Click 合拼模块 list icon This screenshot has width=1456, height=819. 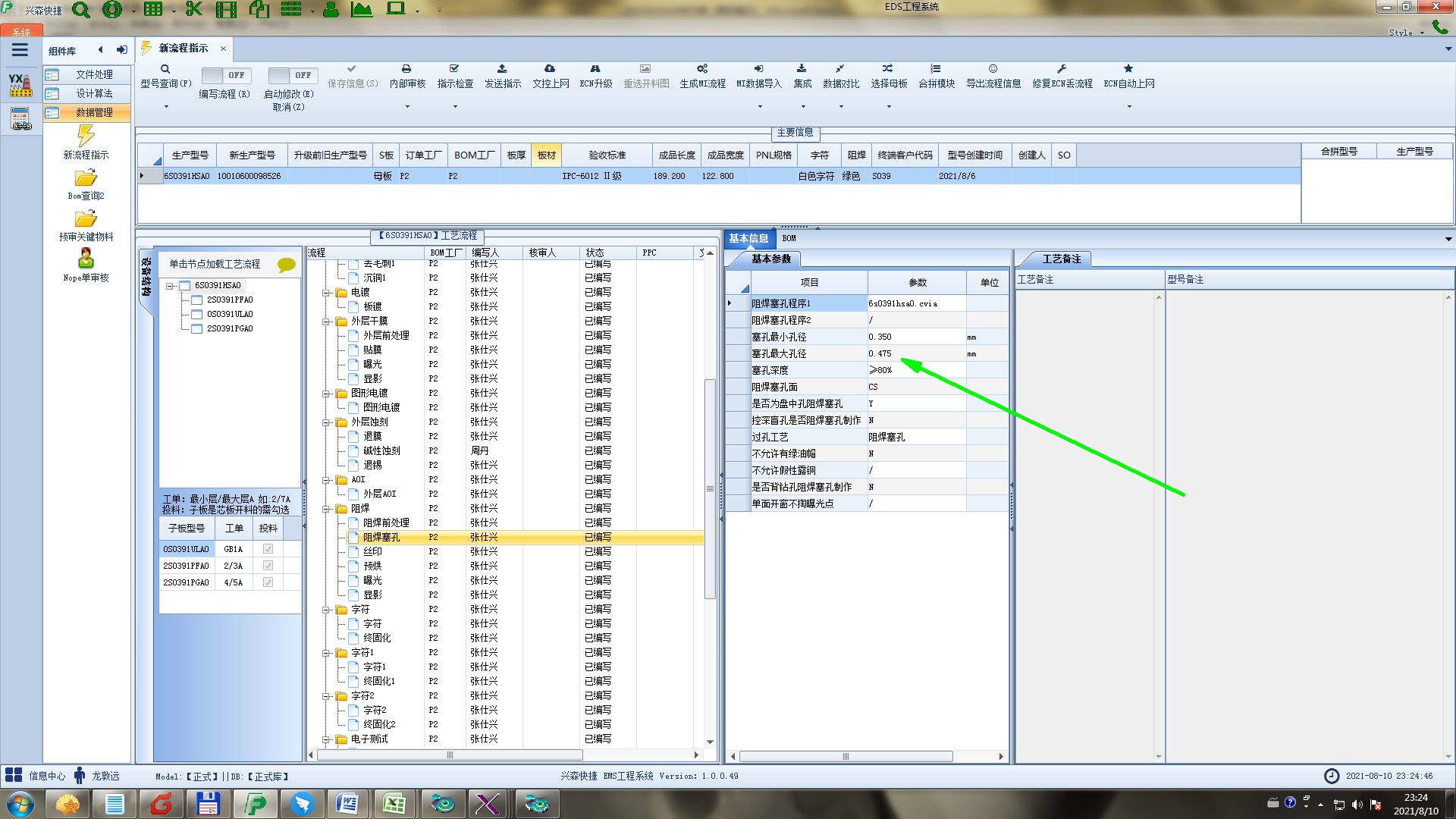pyautogui.click(x=936, y=69)
